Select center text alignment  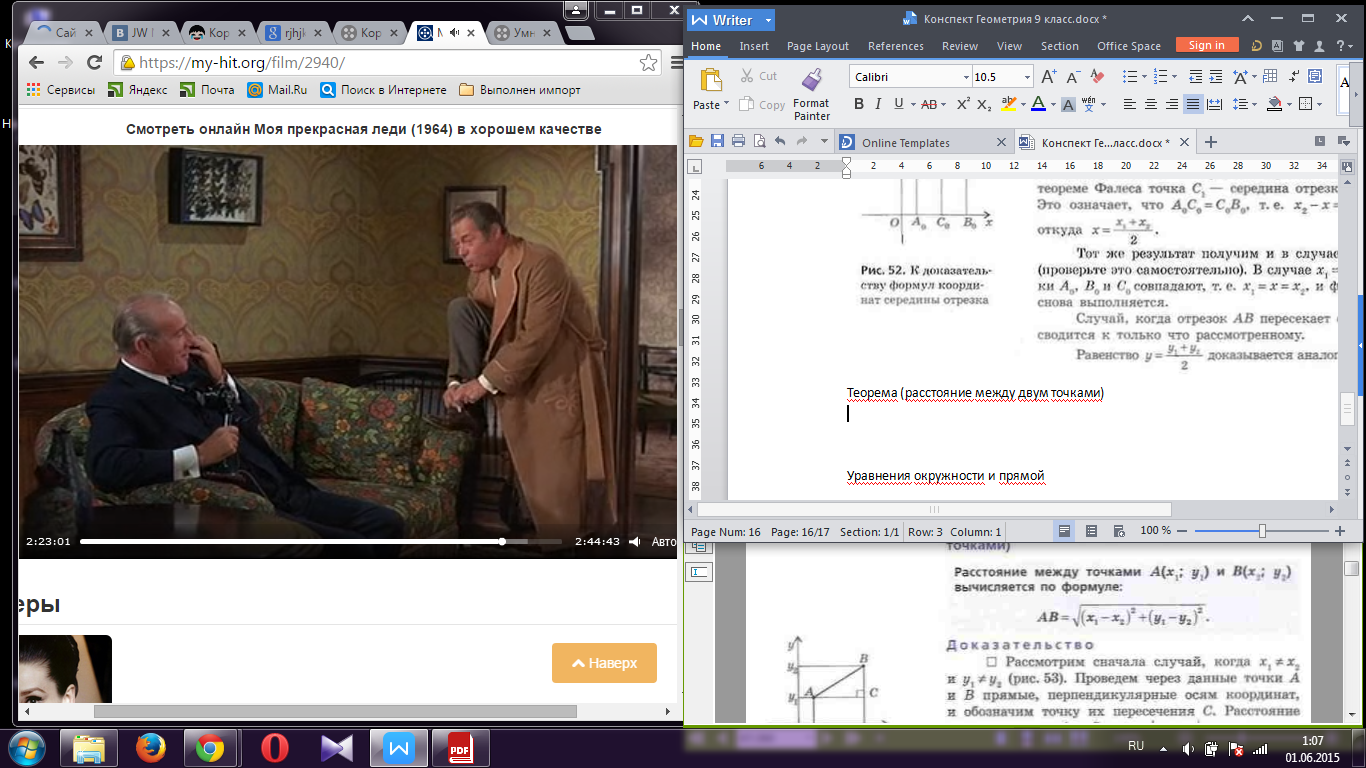[x=1151, y=104]
